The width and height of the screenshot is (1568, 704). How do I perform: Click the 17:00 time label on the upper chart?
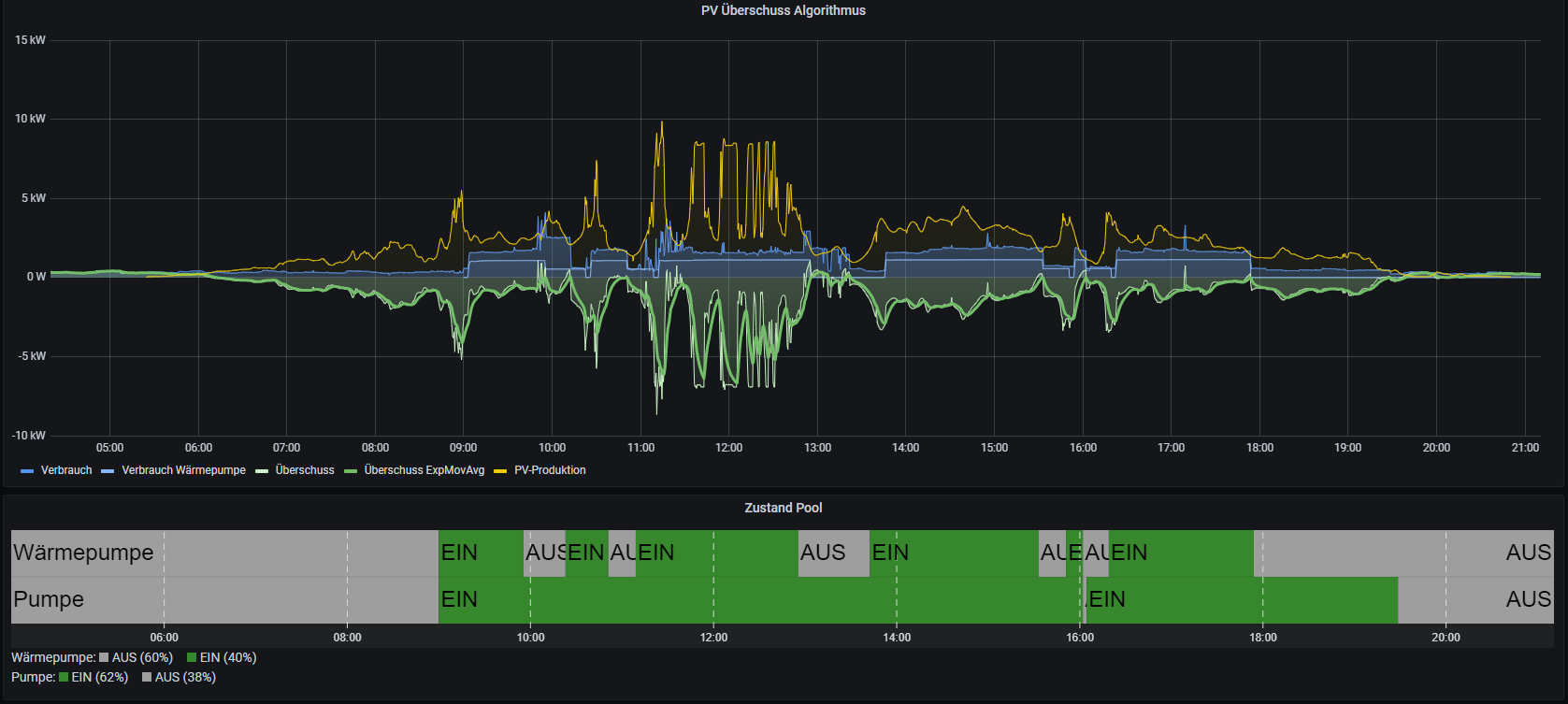click(x=1171, y=448)
